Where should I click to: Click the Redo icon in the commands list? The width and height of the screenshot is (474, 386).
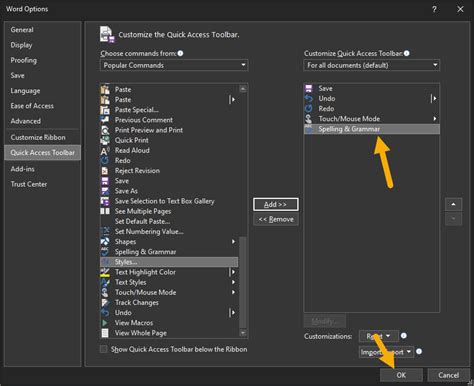[105, 160]
